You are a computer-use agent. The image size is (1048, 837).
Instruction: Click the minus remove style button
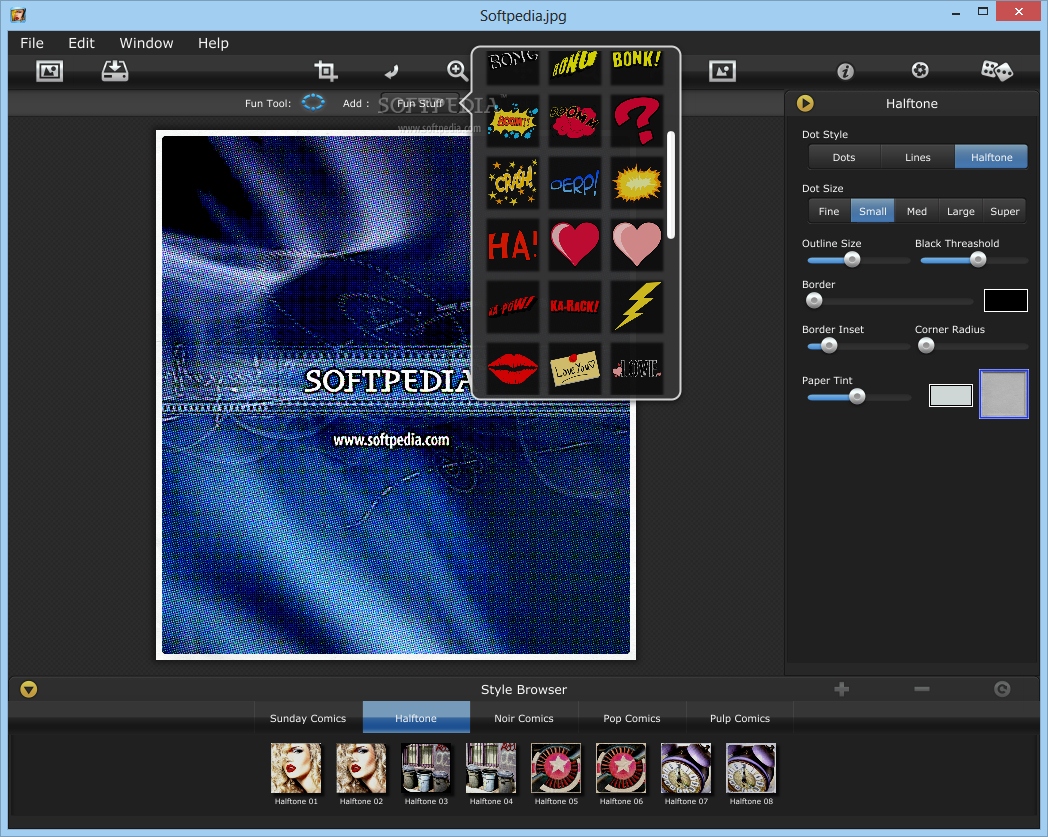click(x=922, y=689)
